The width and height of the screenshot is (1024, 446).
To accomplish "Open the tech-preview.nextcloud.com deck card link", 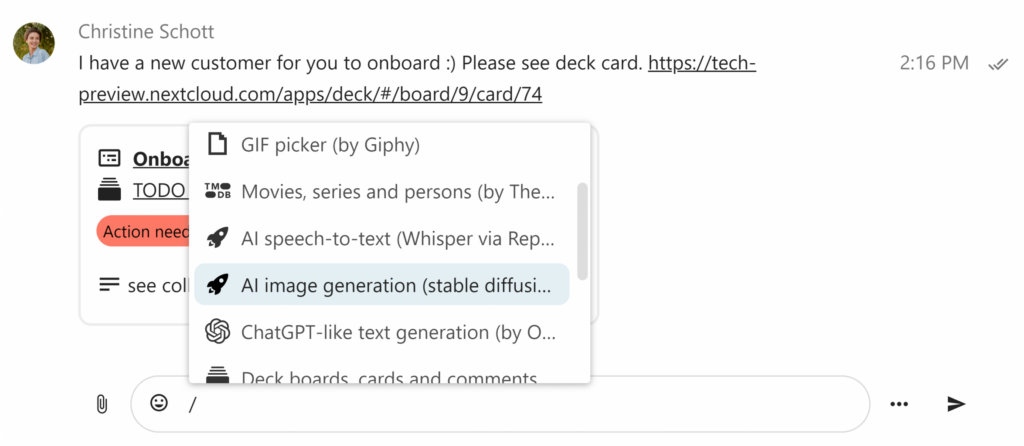I will pos(417,79).
